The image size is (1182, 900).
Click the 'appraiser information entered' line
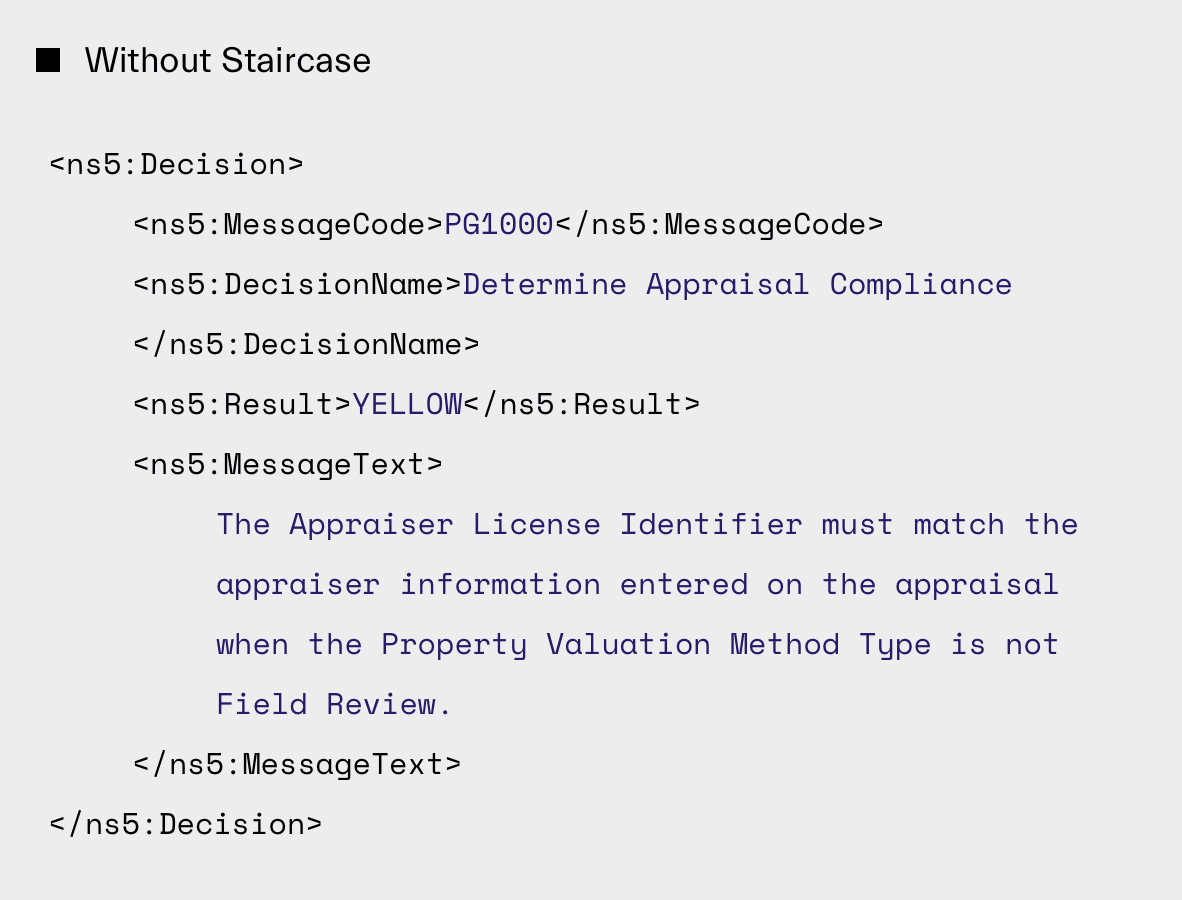(638, 585)
